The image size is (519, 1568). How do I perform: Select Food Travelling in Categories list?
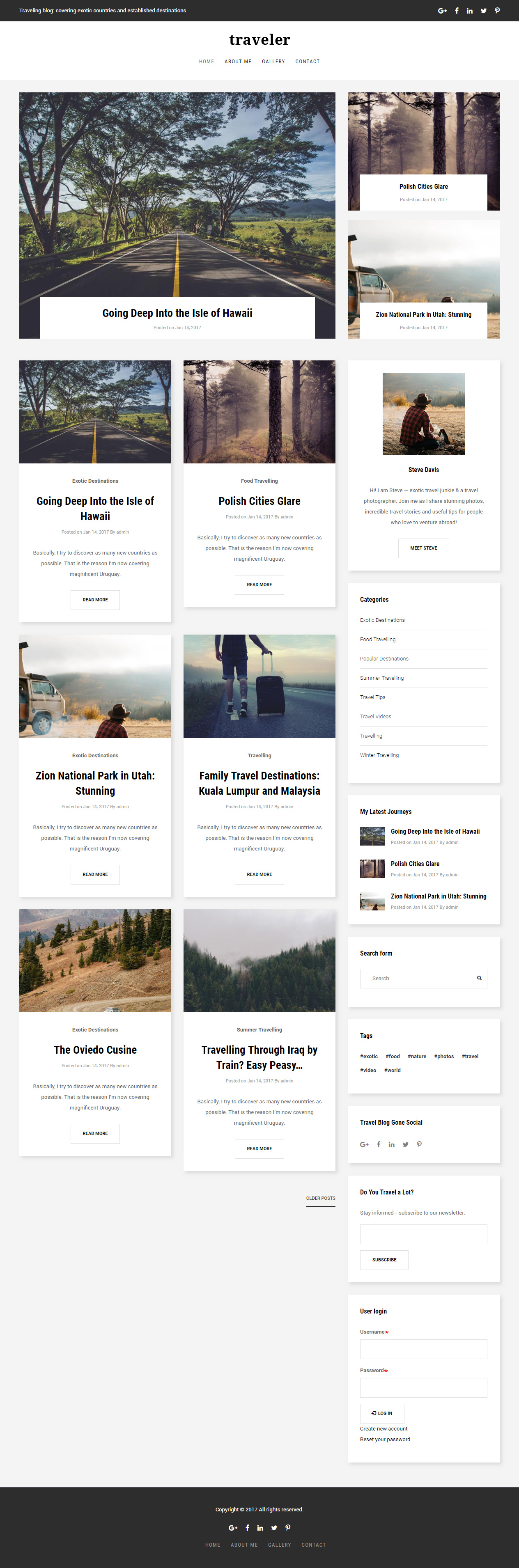point(378,639)
